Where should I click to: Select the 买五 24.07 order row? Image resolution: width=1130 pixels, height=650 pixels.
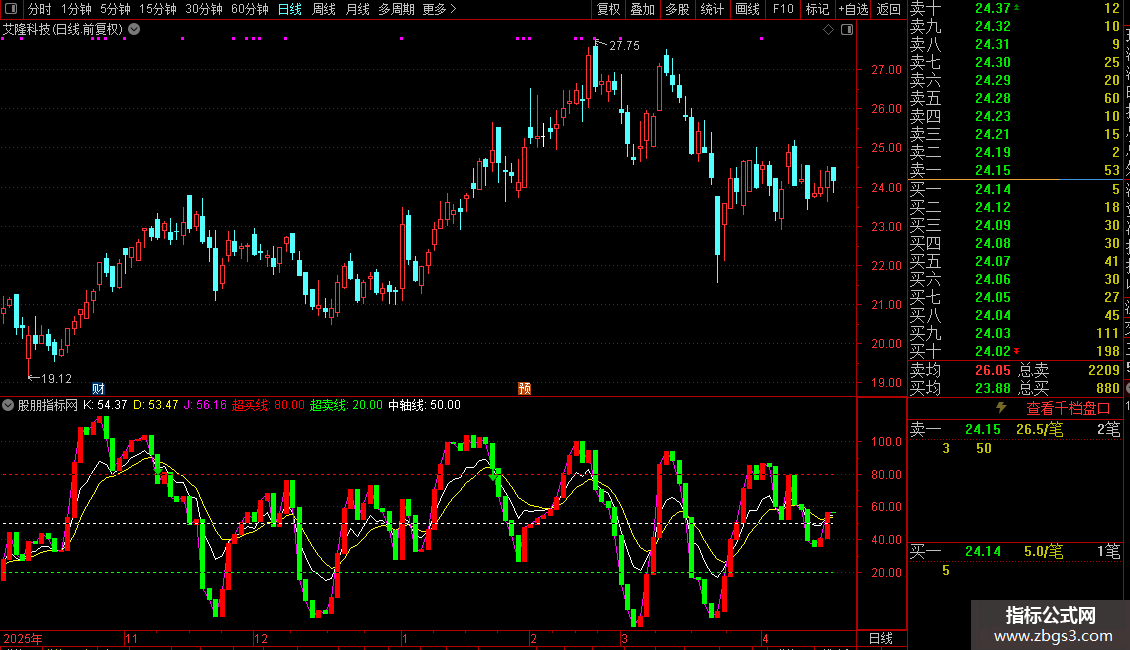[1015, 261]
